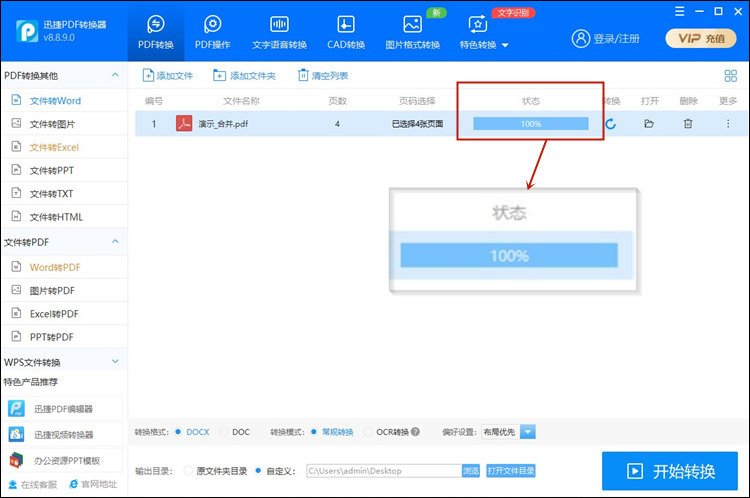
Task: Click the delete trash icon in row
Action: [688, 123]
